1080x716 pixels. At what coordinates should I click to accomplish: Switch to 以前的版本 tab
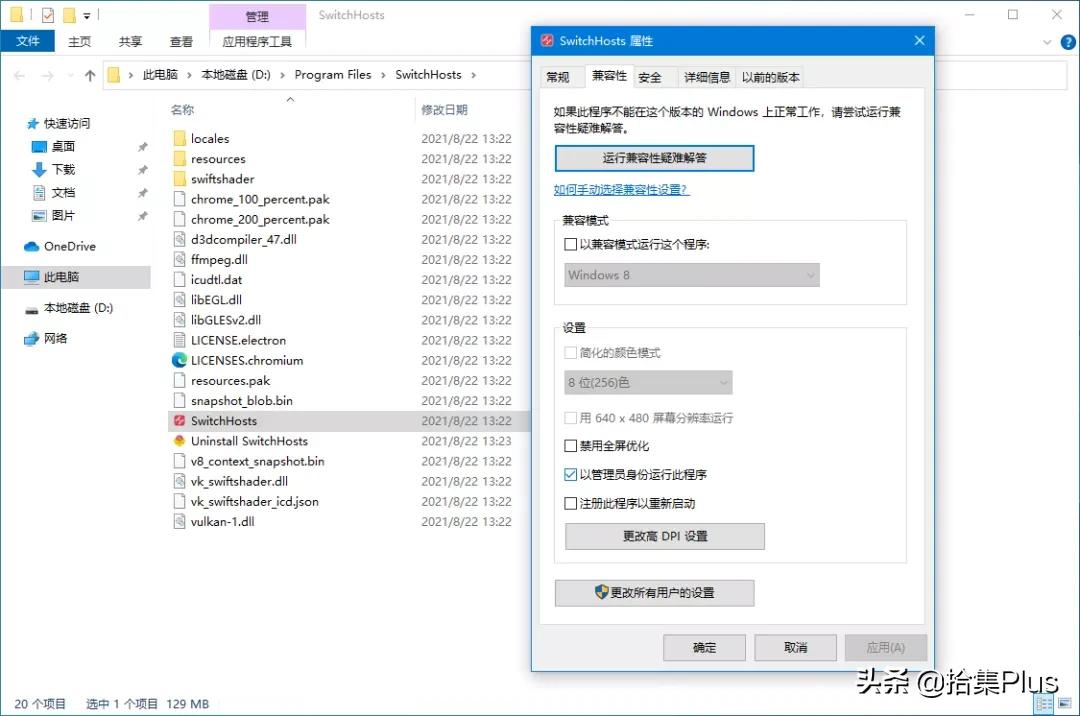click(771, 77)
